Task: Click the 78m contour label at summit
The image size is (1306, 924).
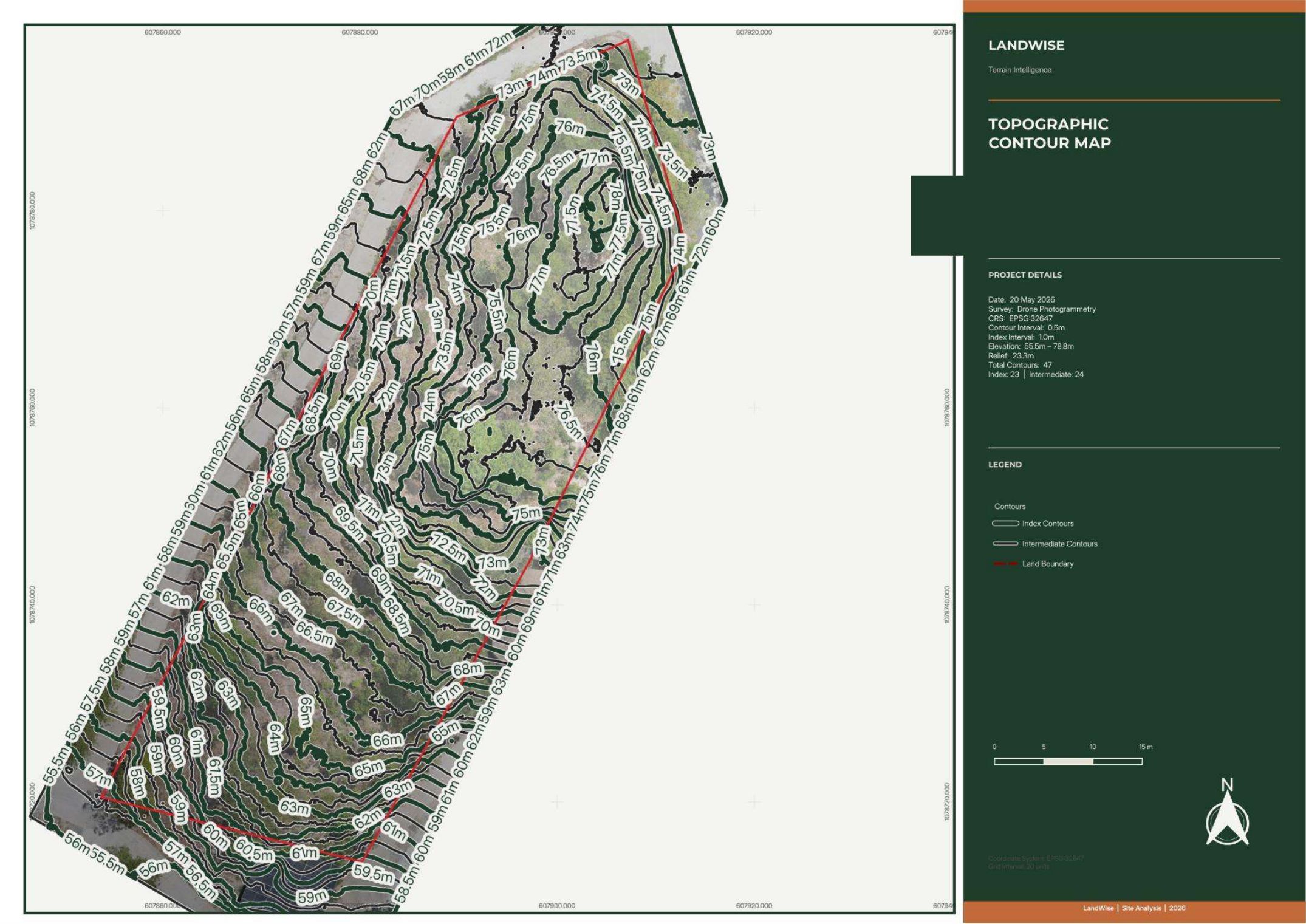Action: point(615,194)
